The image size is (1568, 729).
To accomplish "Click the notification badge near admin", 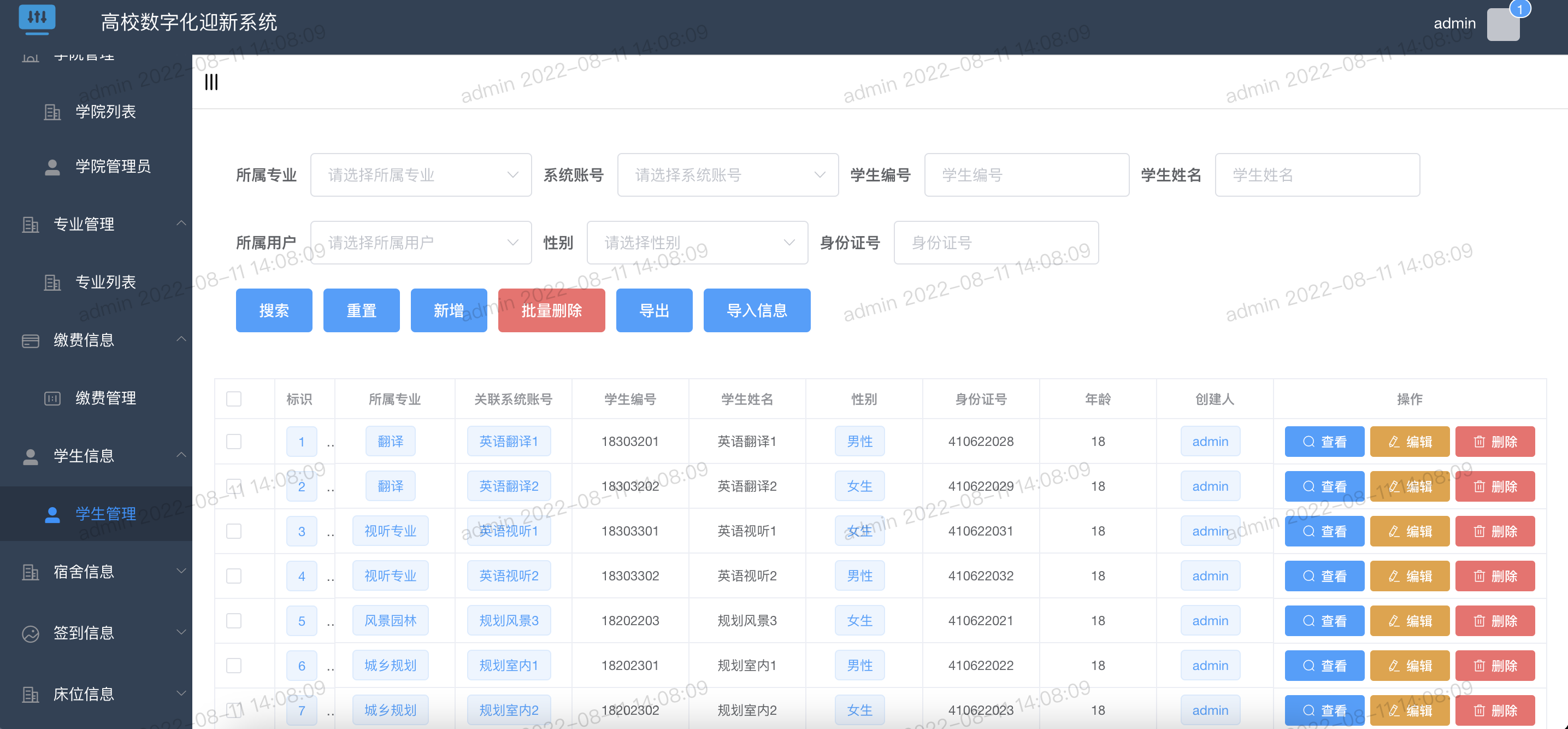I will (1522, 9).
